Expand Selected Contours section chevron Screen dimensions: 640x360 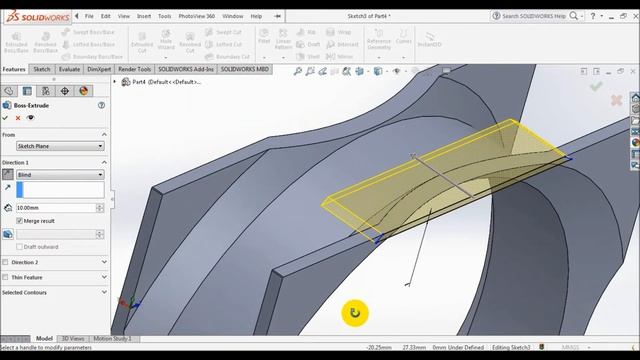(104, 292)
